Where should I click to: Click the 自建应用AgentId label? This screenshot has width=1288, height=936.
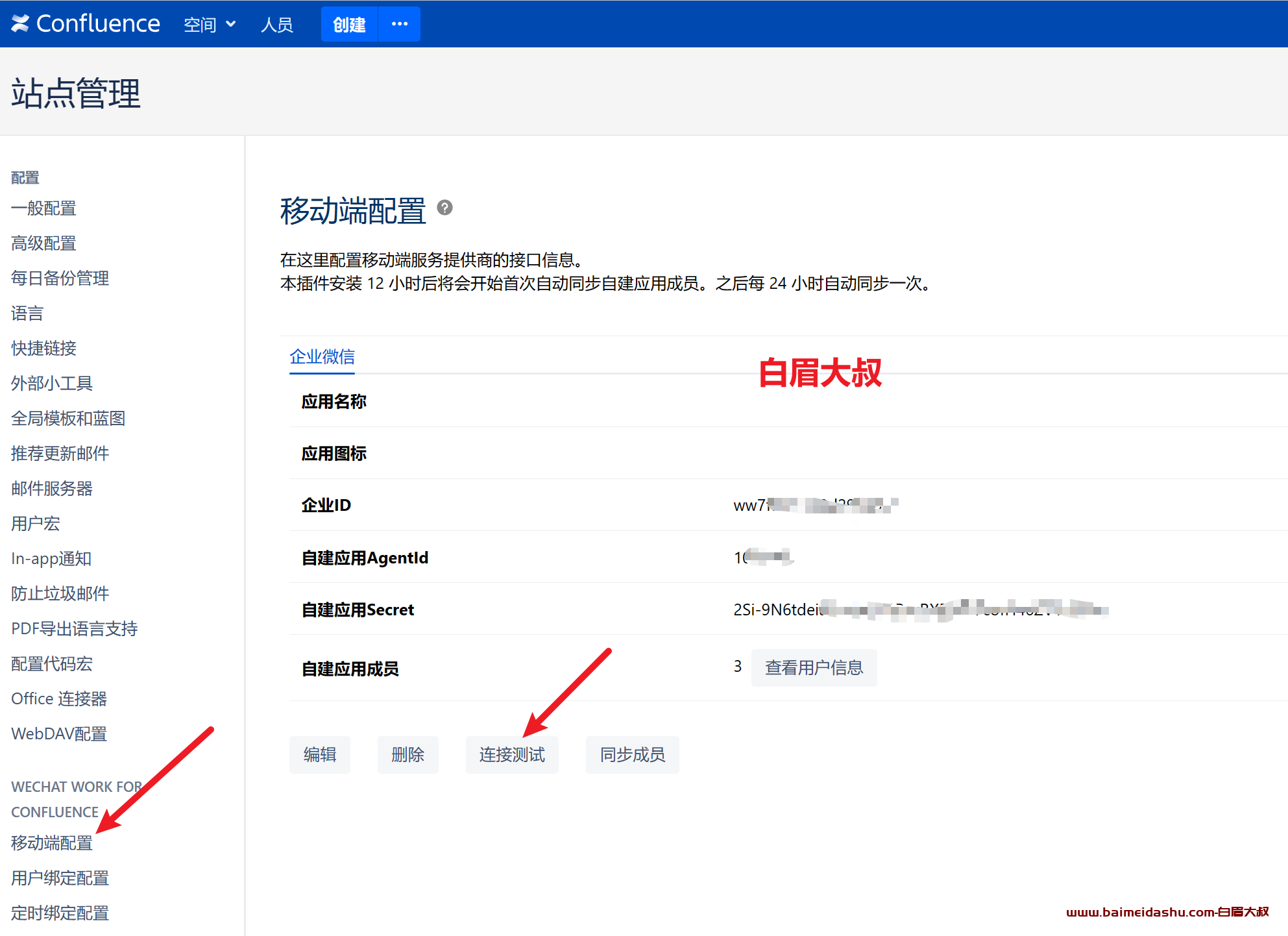pos(365,558)
